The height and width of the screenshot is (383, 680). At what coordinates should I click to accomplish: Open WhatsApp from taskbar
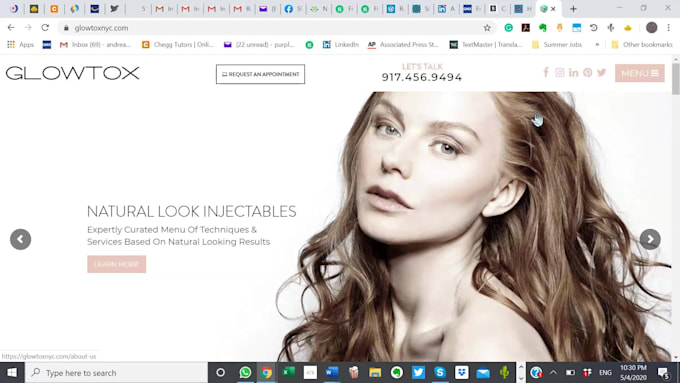click(x=245, y=373)
